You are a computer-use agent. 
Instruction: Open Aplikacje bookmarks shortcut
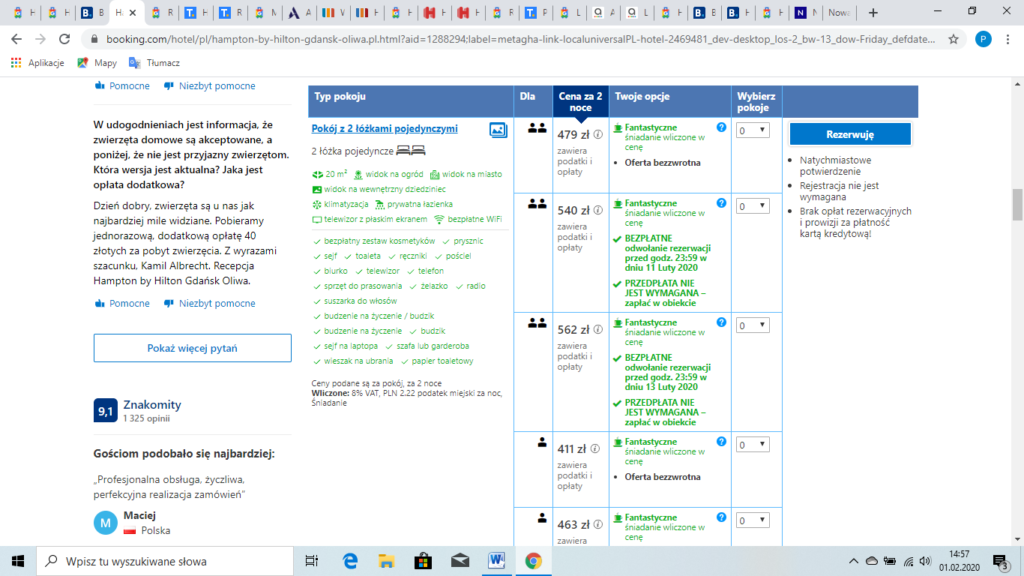click(37, 63)
